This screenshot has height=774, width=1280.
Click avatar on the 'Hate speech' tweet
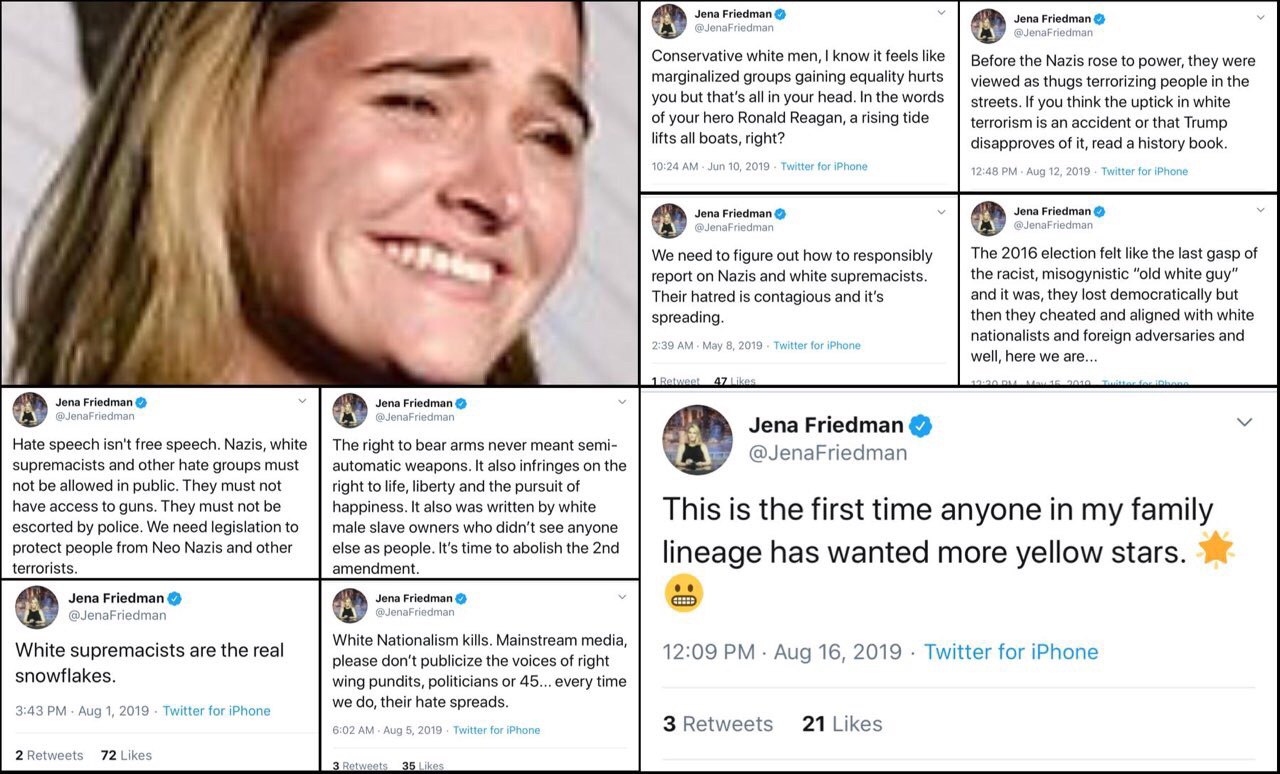(30, 409)
